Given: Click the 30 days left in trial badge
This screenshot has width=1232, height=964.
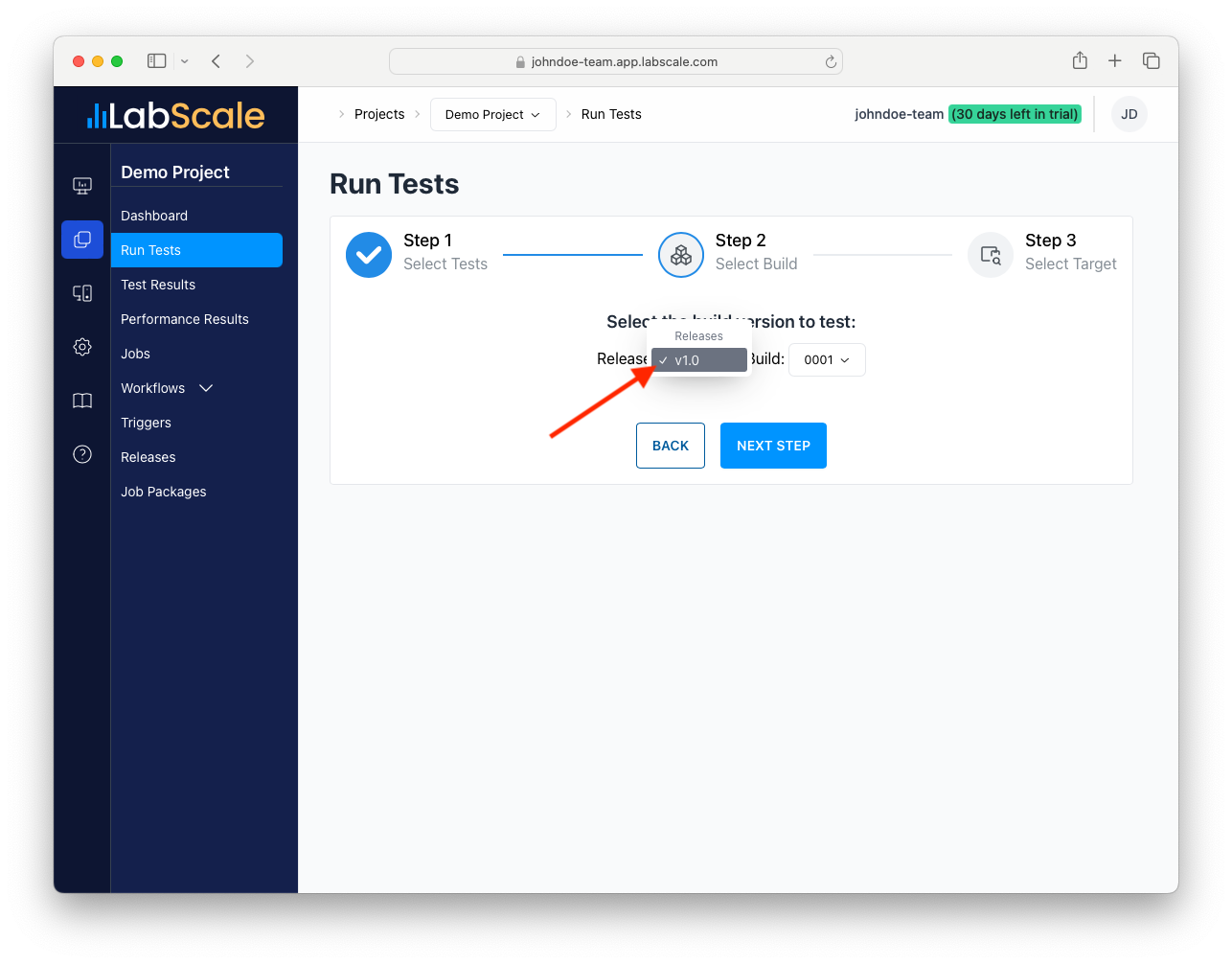Looking at the screenshot, I should point(1015,114).
